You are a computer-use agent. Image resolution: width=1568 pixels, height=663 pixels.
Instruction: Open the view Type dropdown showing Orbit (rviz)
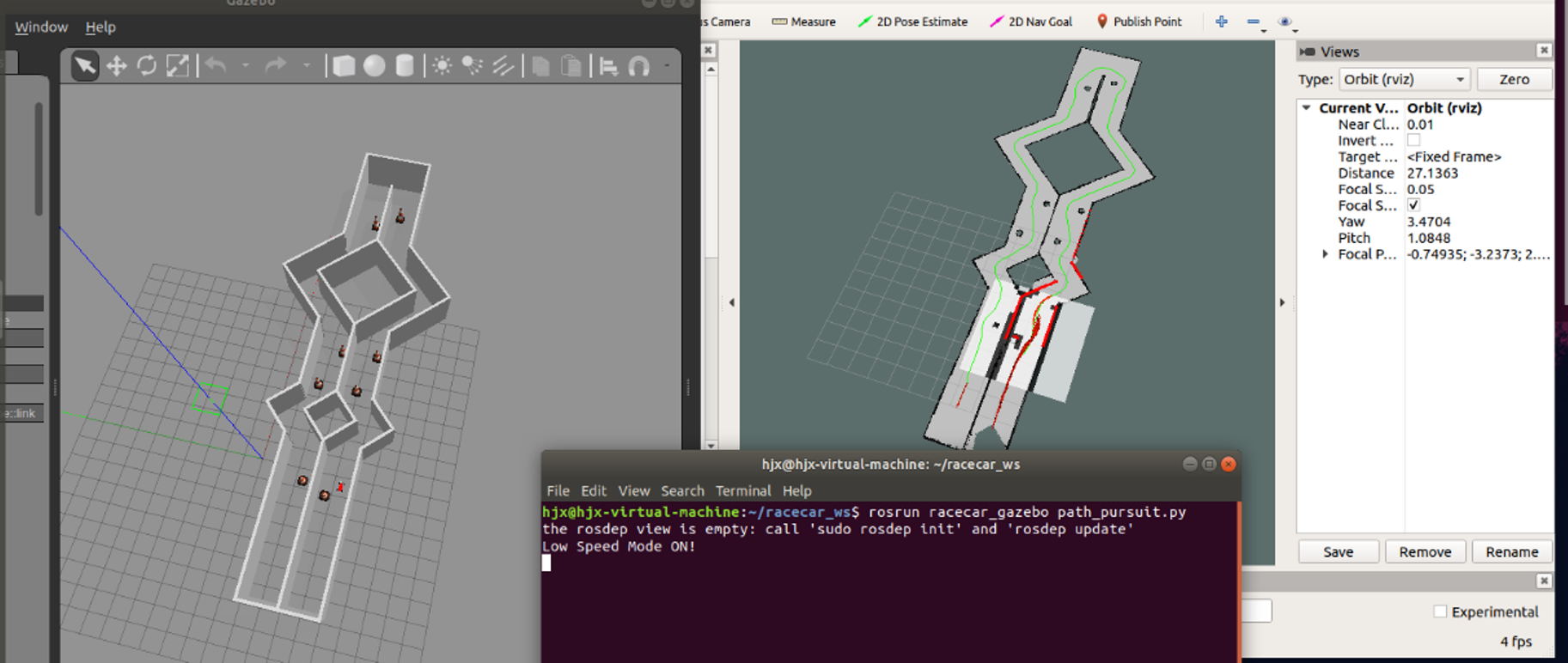pyautogui.click(x=1404, y=79)
